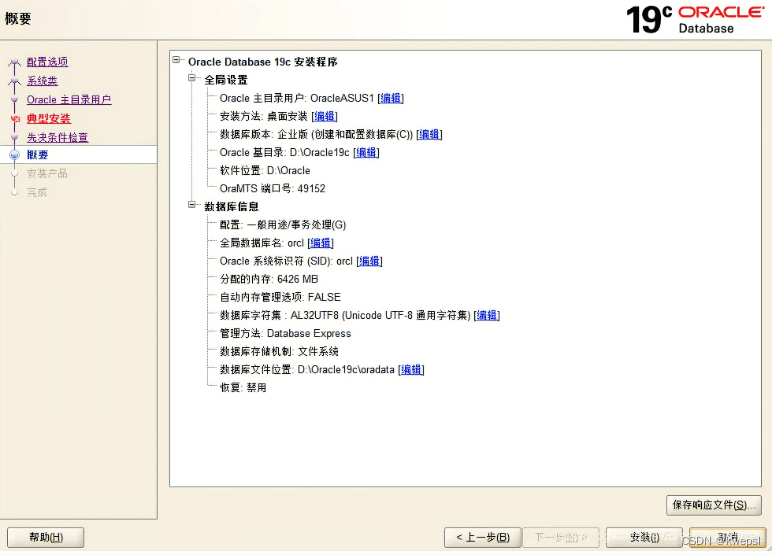
Task: Click the 保存响应文件(S)... button
Action: (x=714, y=505)
